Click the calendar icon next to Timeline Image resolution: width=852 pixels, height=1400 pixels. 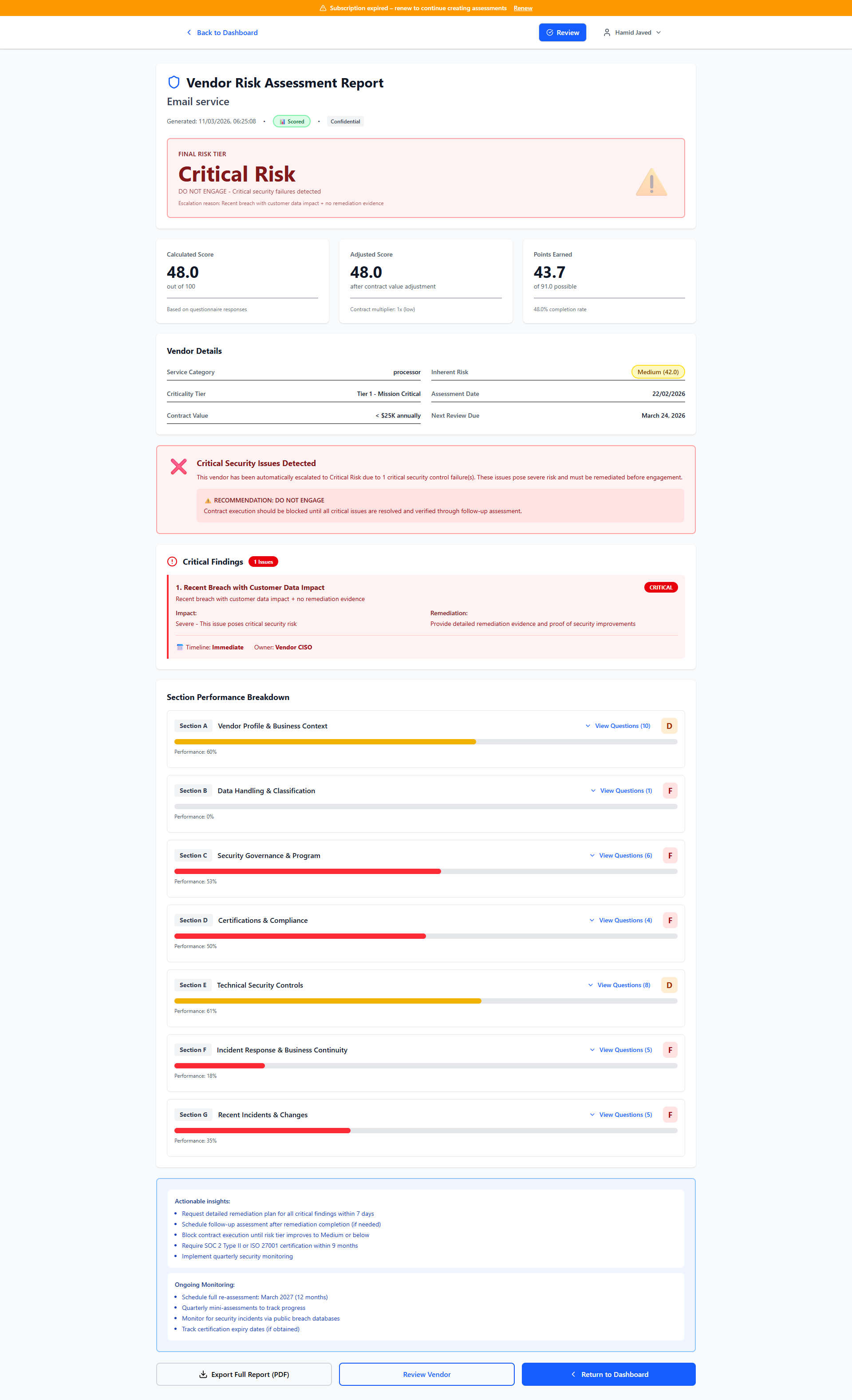tap(179, 647)
